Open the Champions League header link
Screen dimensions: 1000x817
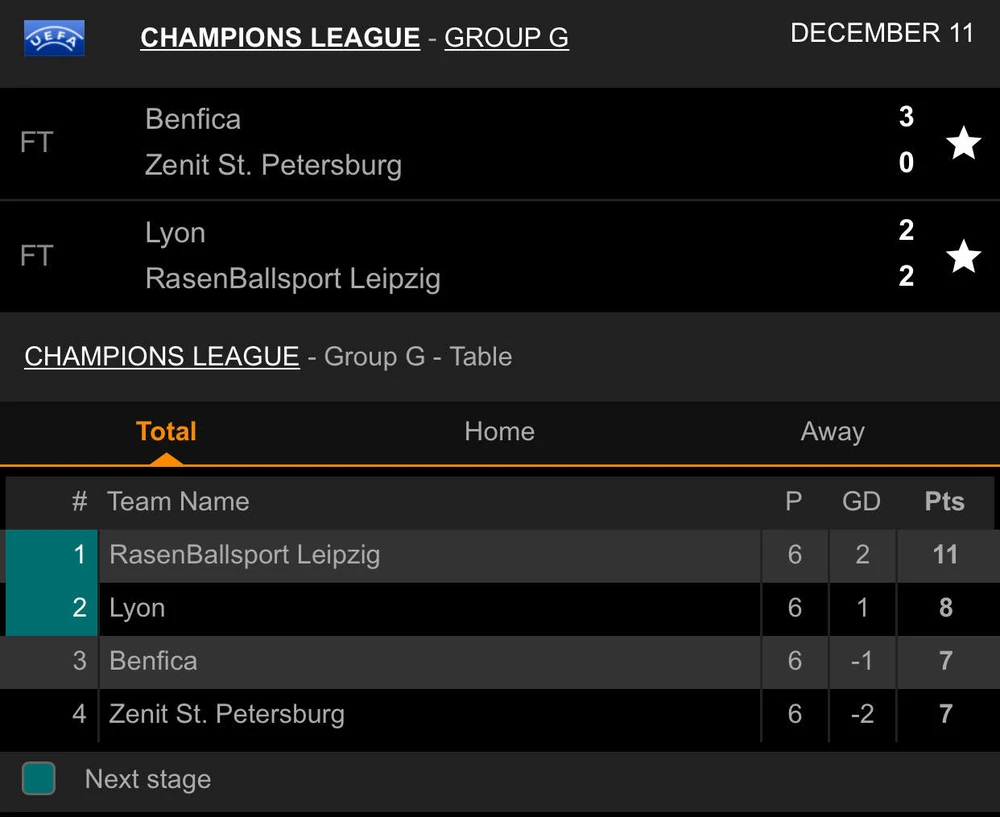pos(280,38)
